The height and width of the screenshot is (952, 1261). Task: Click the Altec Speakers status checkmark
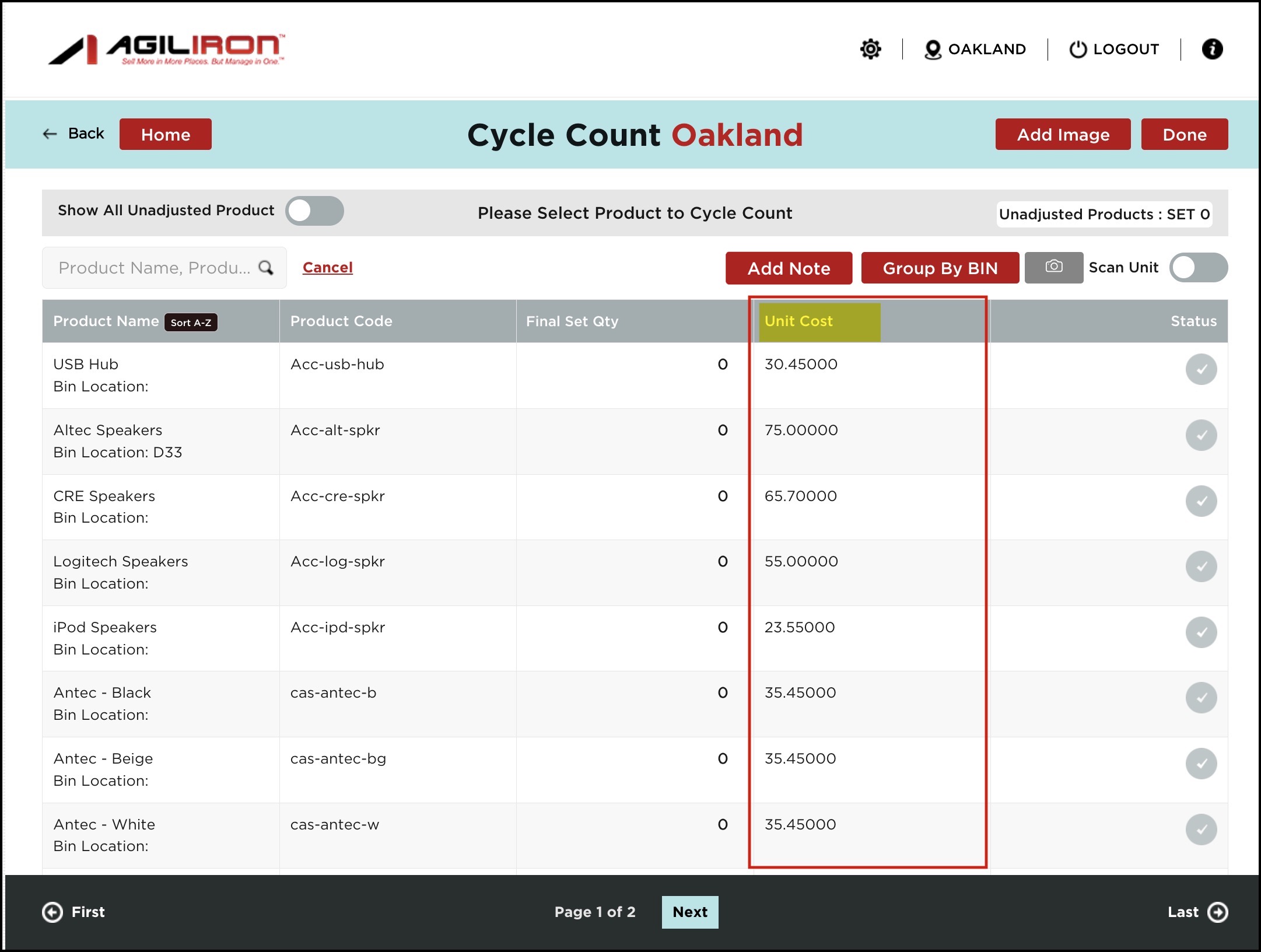[1201, 435]
